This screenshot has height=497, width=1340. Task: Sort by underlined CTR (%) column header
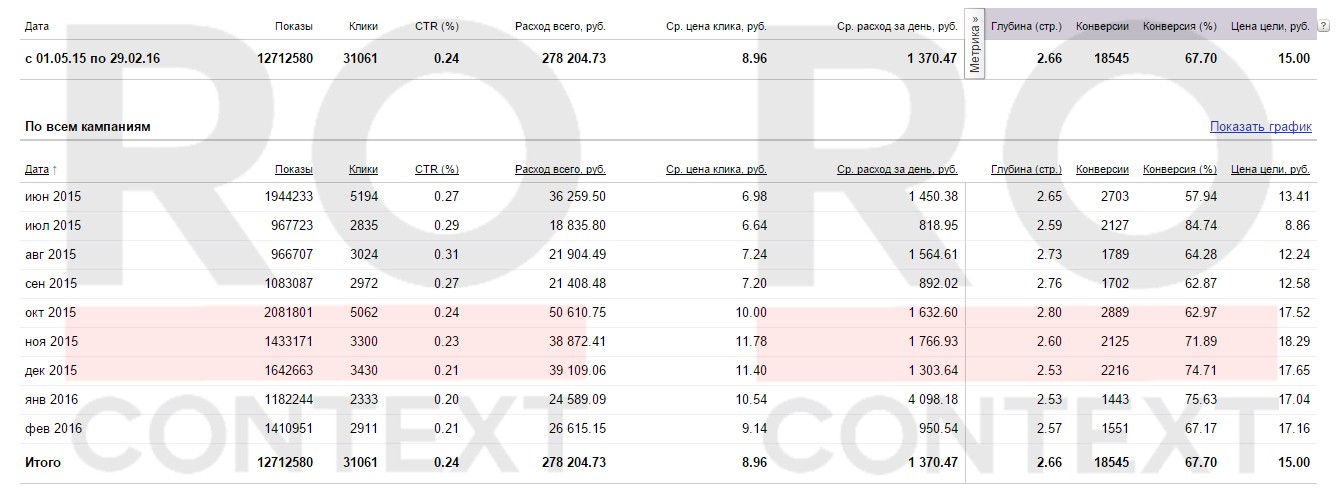click(x=436, y=170)
